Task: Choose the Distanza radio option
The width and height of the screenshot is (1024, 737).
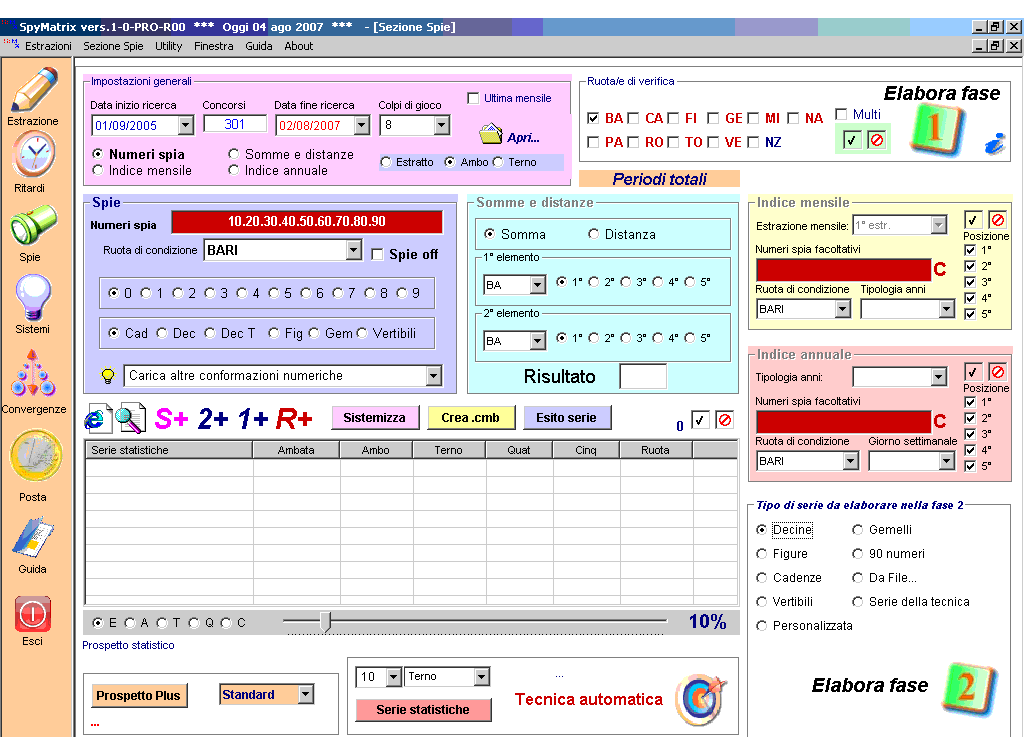Action: coord(593,234)
